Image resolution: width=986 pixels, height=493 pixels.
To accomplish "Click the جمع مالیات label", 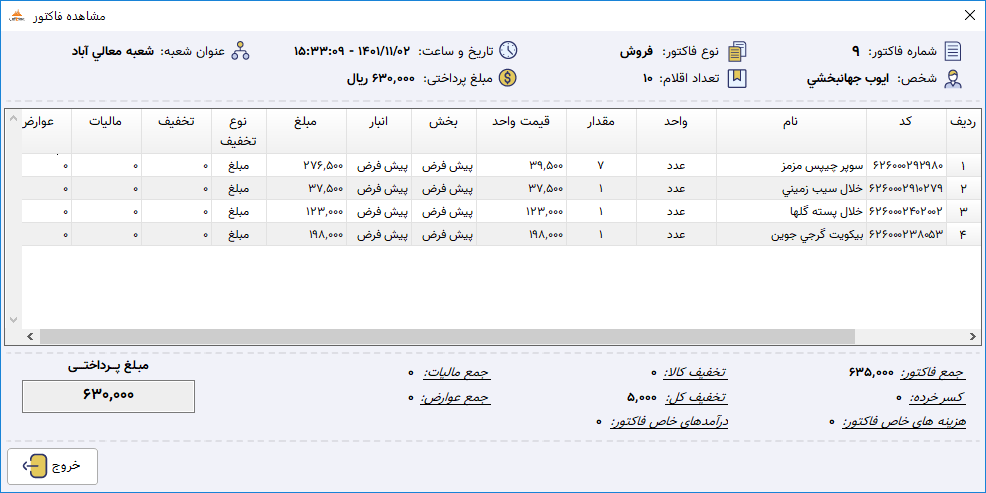I will point(456,373).
